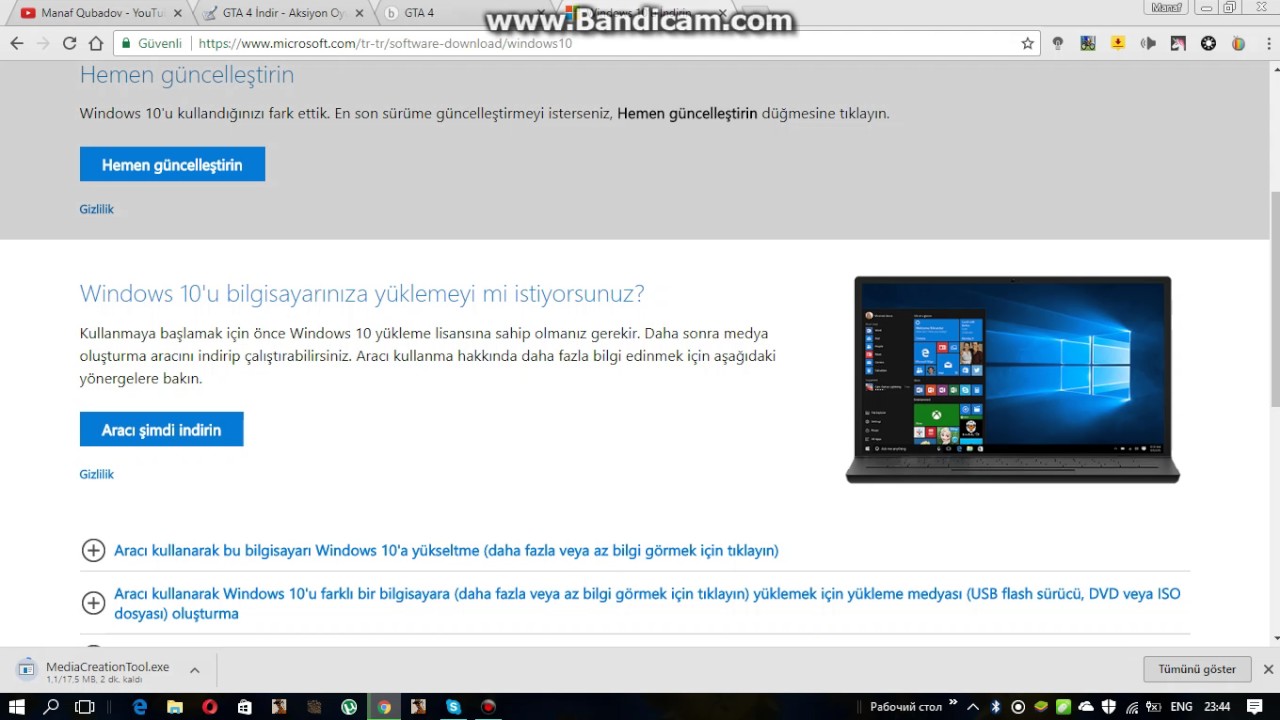Close the downloads bar

(1268, 669)
